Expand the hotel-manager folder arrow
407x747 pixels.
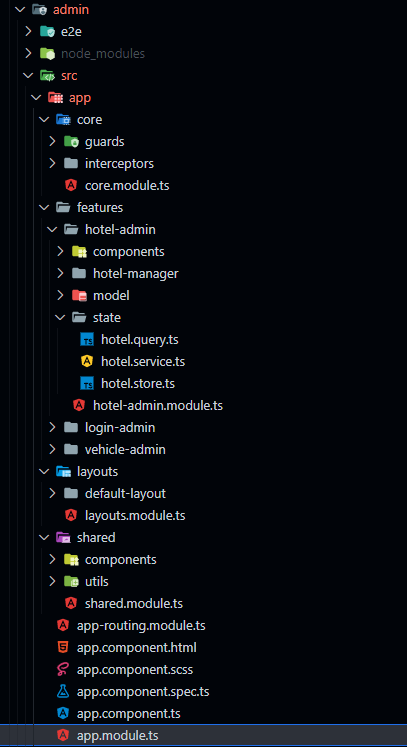(60, 273)
